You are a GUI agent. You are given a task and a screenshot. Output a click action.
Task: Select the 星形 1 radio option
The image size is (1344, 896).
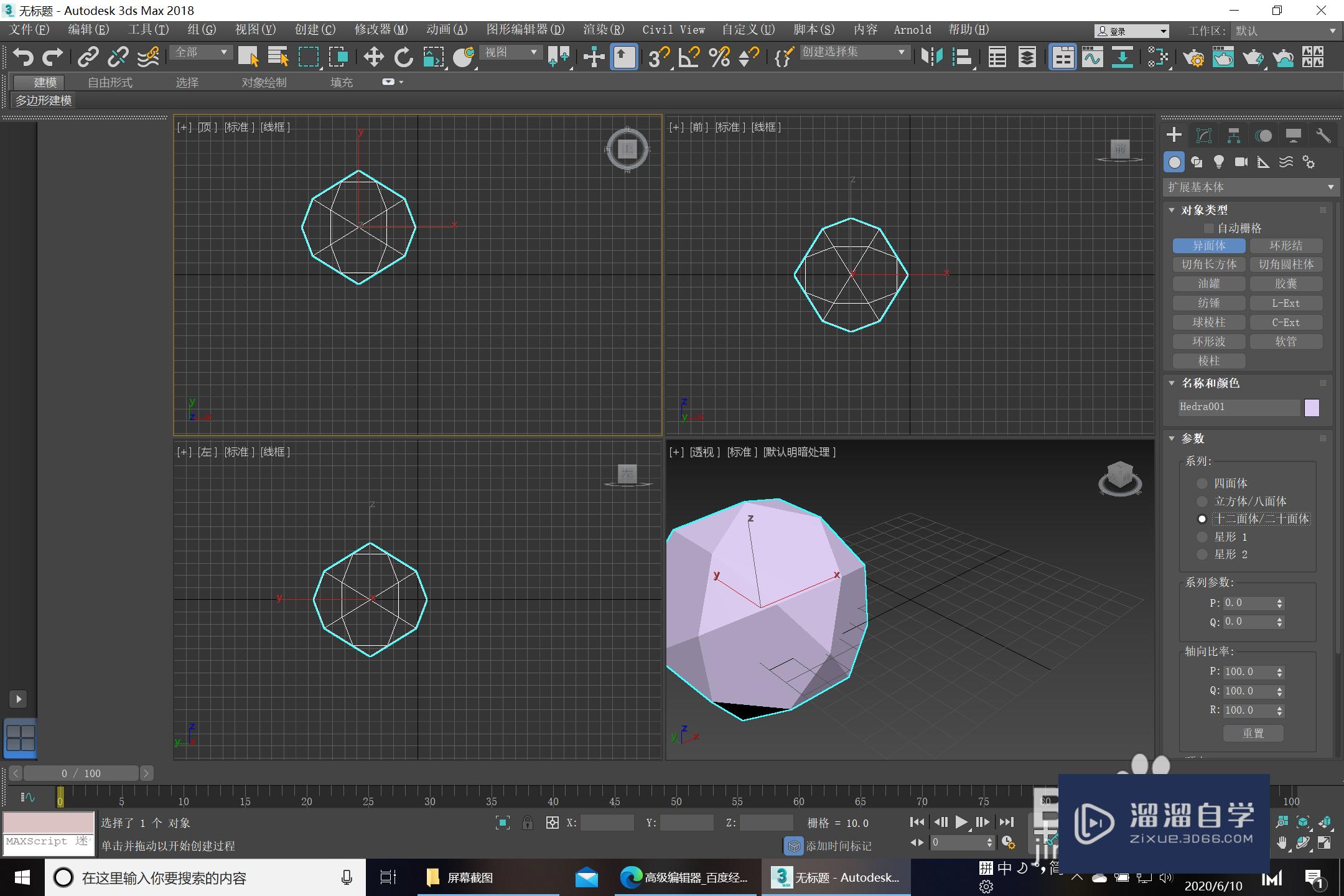[x=1202, y=537]
